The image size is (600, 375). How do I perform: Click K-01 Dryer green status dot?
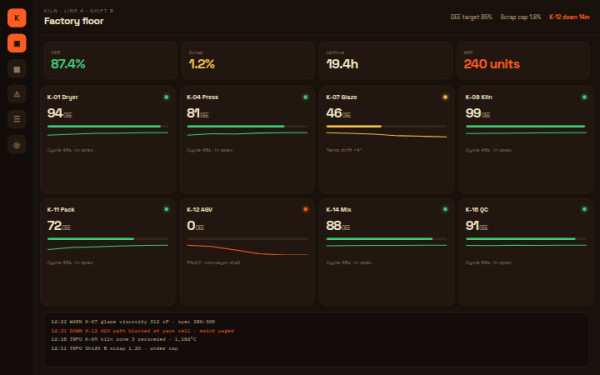pyautogui.click(x=166, y=97)
